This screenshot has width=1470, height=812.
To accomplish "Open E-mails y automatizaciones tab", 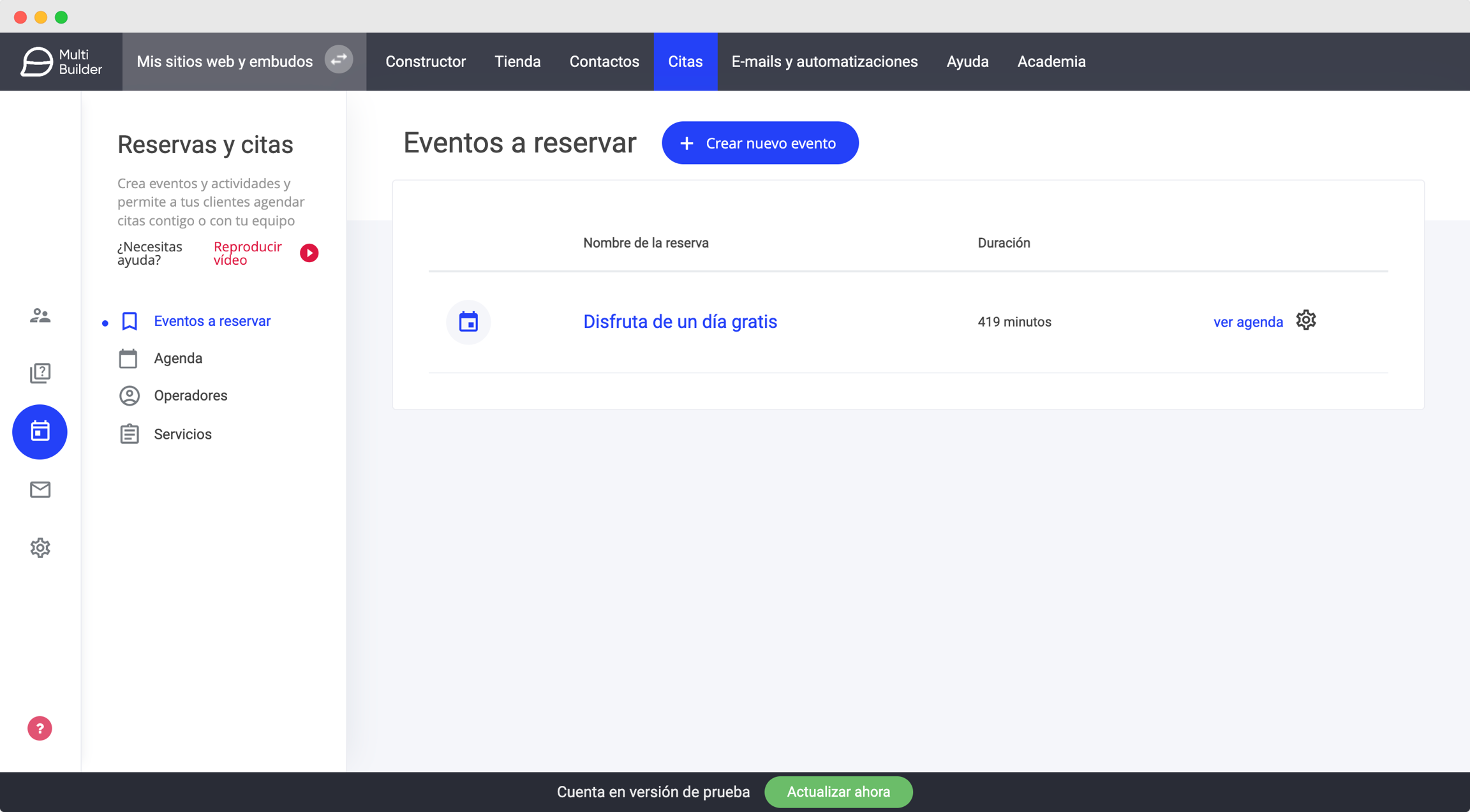I will [824, 62].
